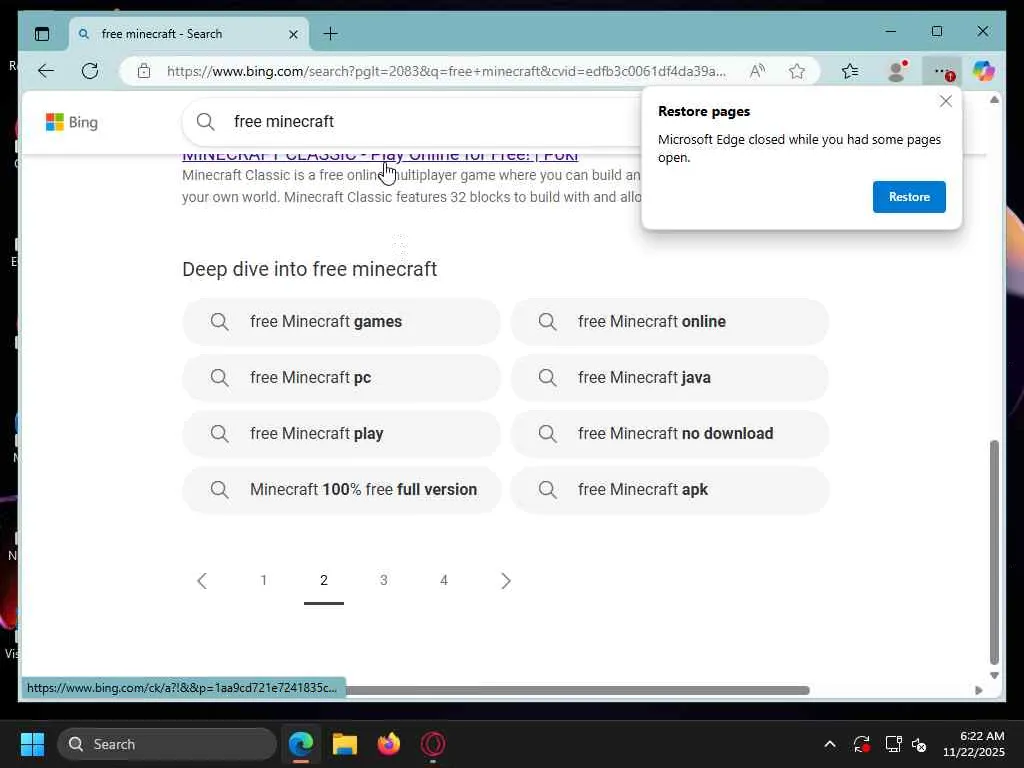Screen dimensions: 1024x768
Task: Click the horizontal scrollbar thumb
Action: coord(577,690)
